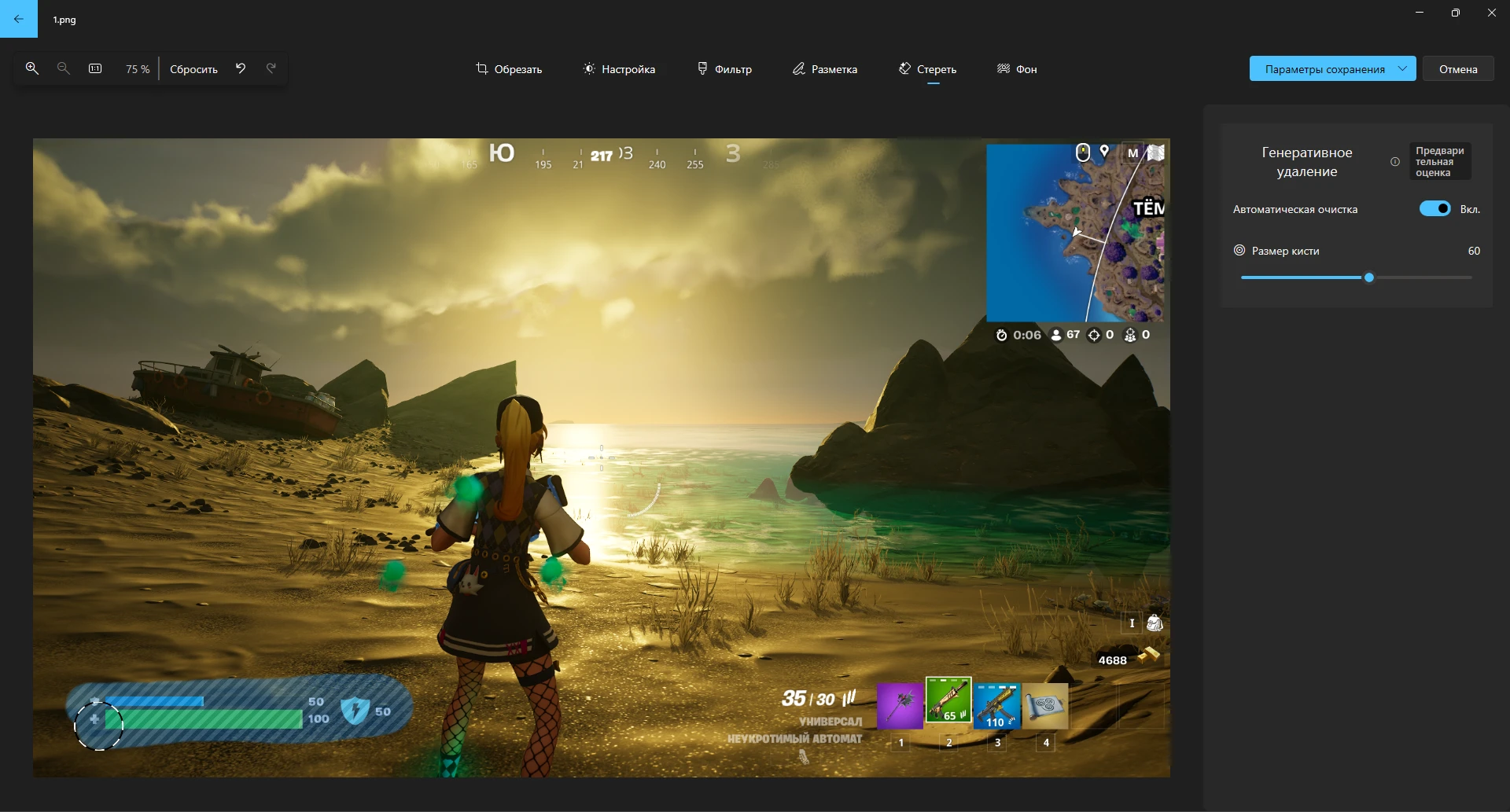Click the eliminations crosshair icon

[1094, 335]
